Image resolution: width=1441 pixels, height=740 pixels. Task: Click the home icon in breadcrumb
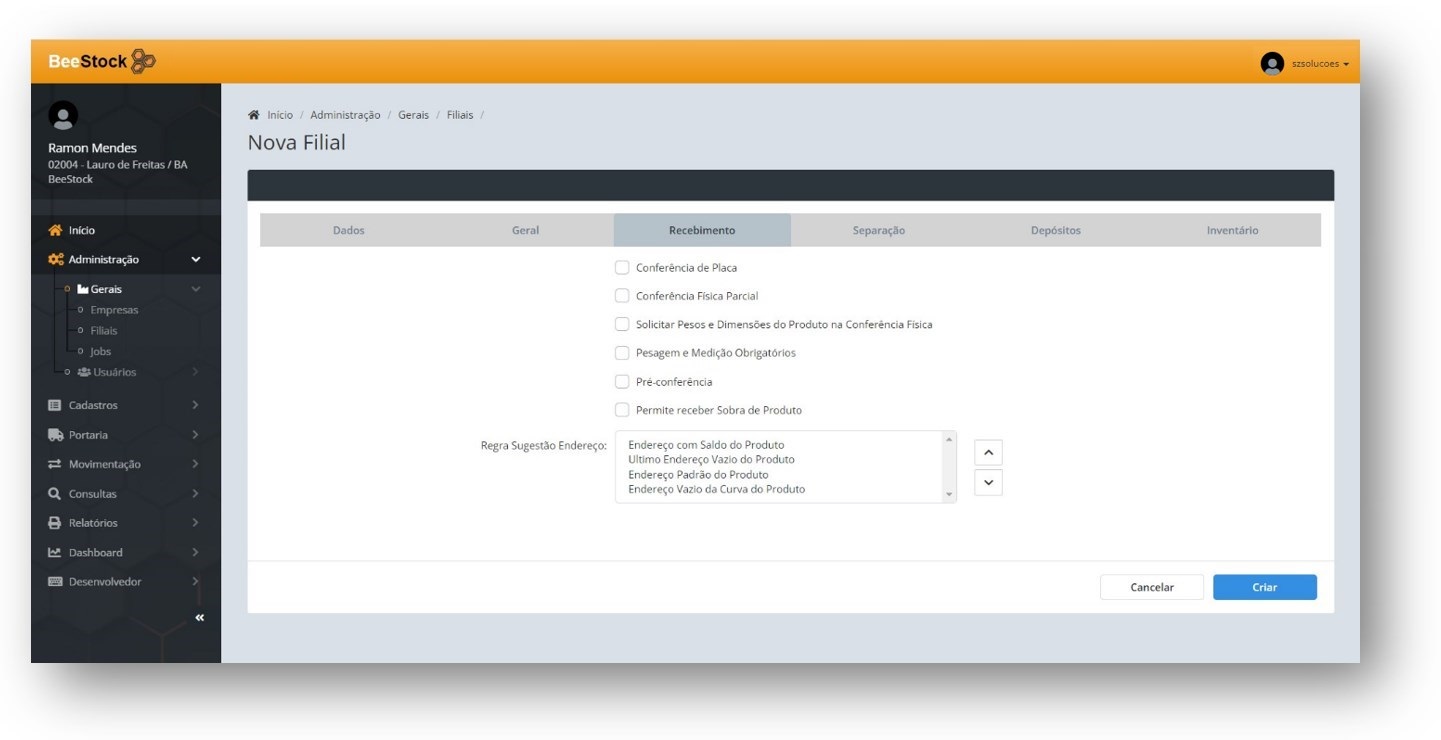254,115
